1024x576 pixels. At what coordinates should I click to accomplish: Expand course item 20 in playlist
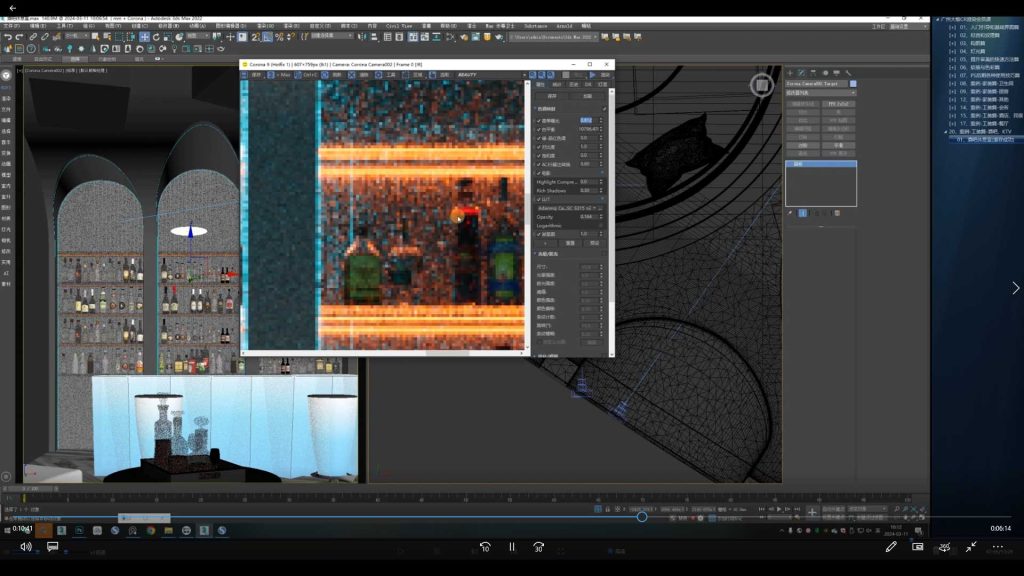click(x=946, y=132)
